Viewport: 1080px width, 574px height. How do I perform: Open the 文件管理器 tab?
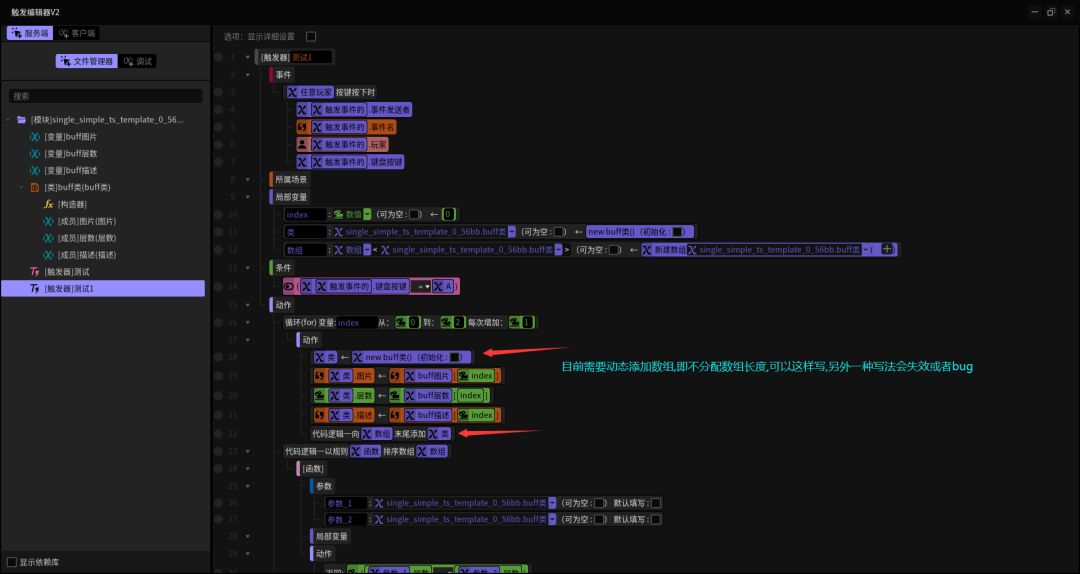[87, 61]
